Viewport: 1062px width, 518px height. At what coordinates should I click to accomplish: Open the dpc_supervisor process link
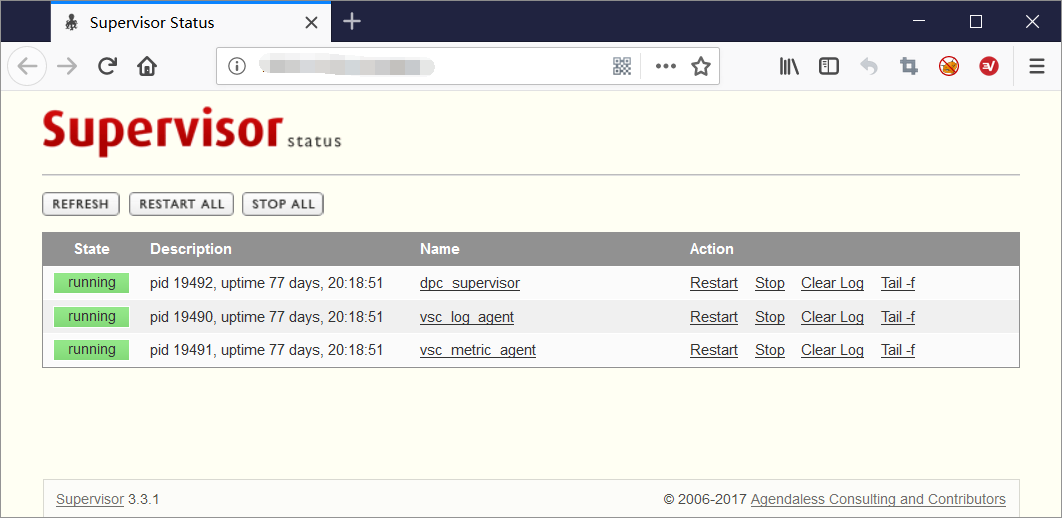click(x=470, y=283)
